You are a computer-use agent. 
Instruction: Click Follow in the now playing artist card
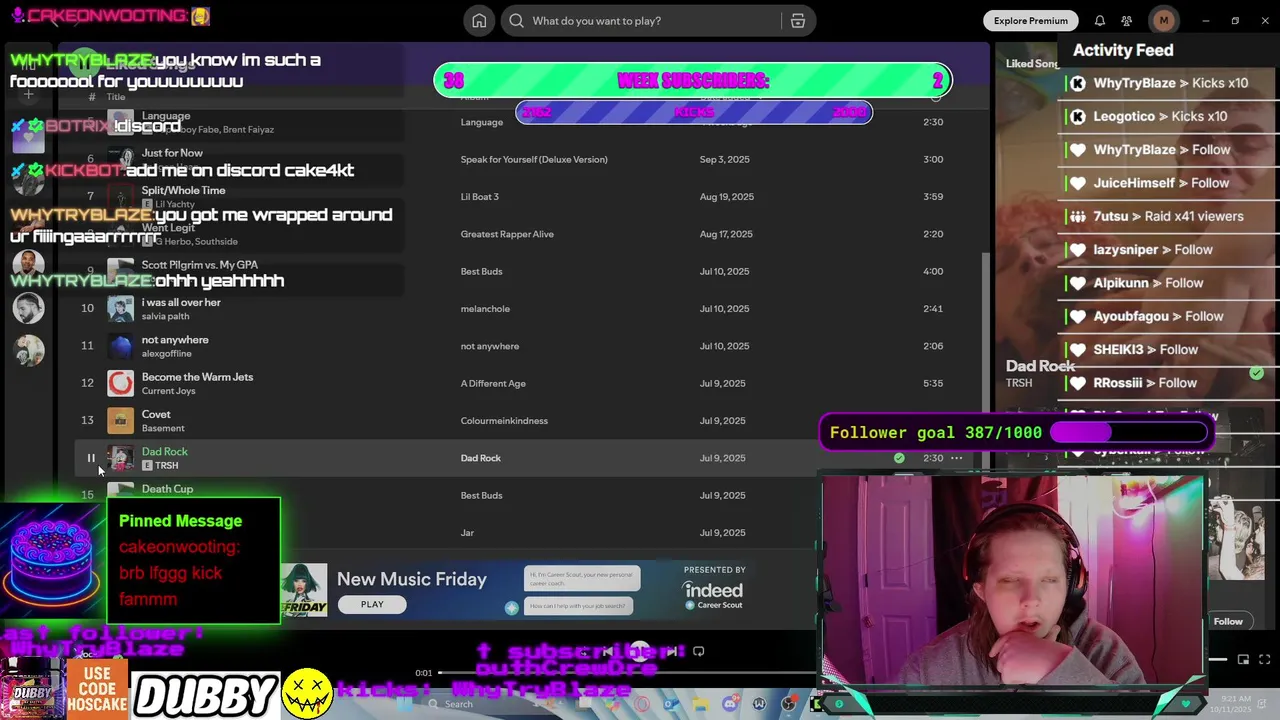pyautogui.click(x=1228, y=621)
